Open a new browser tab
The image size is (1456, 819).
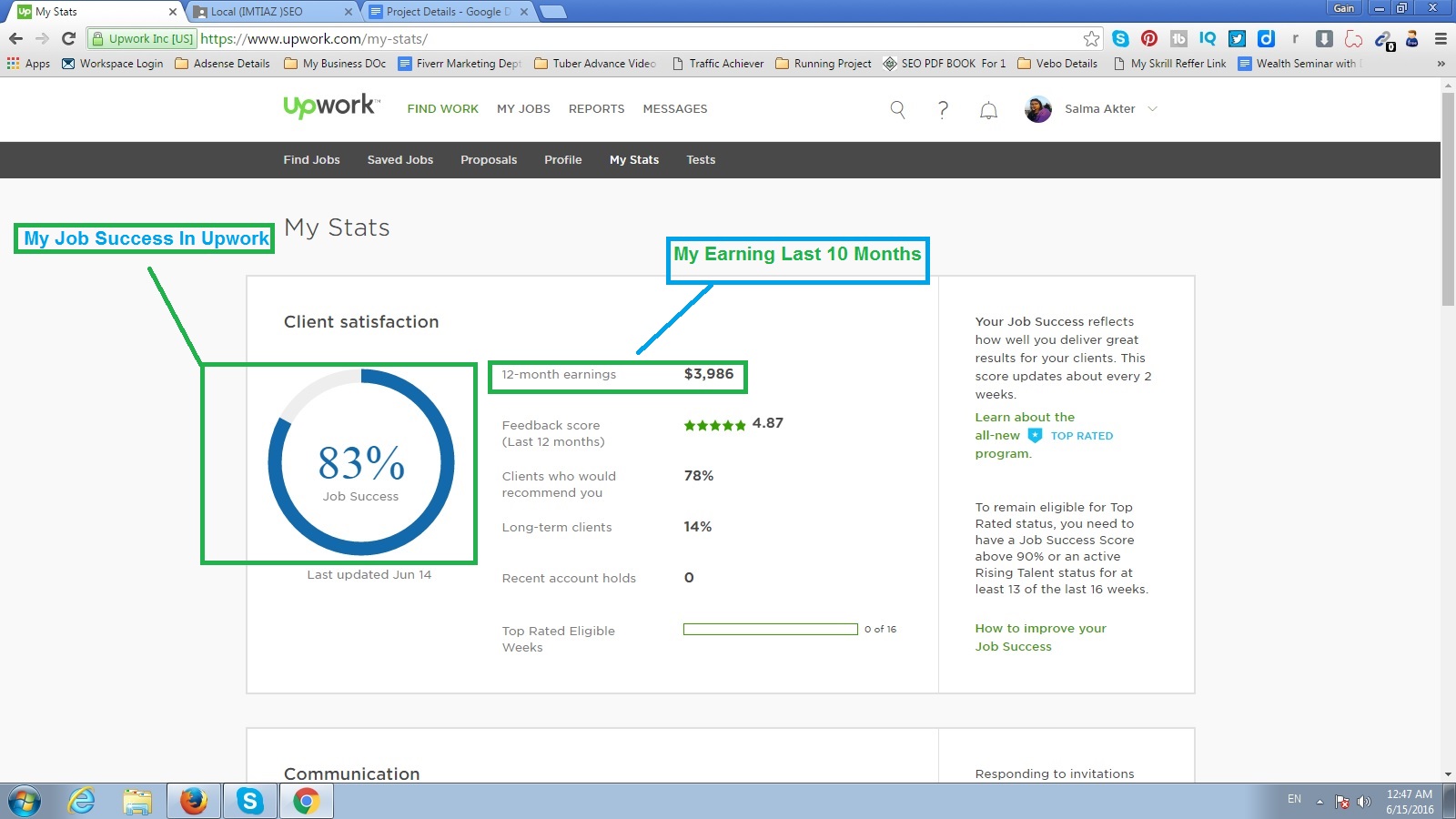[x=553, y=12]
